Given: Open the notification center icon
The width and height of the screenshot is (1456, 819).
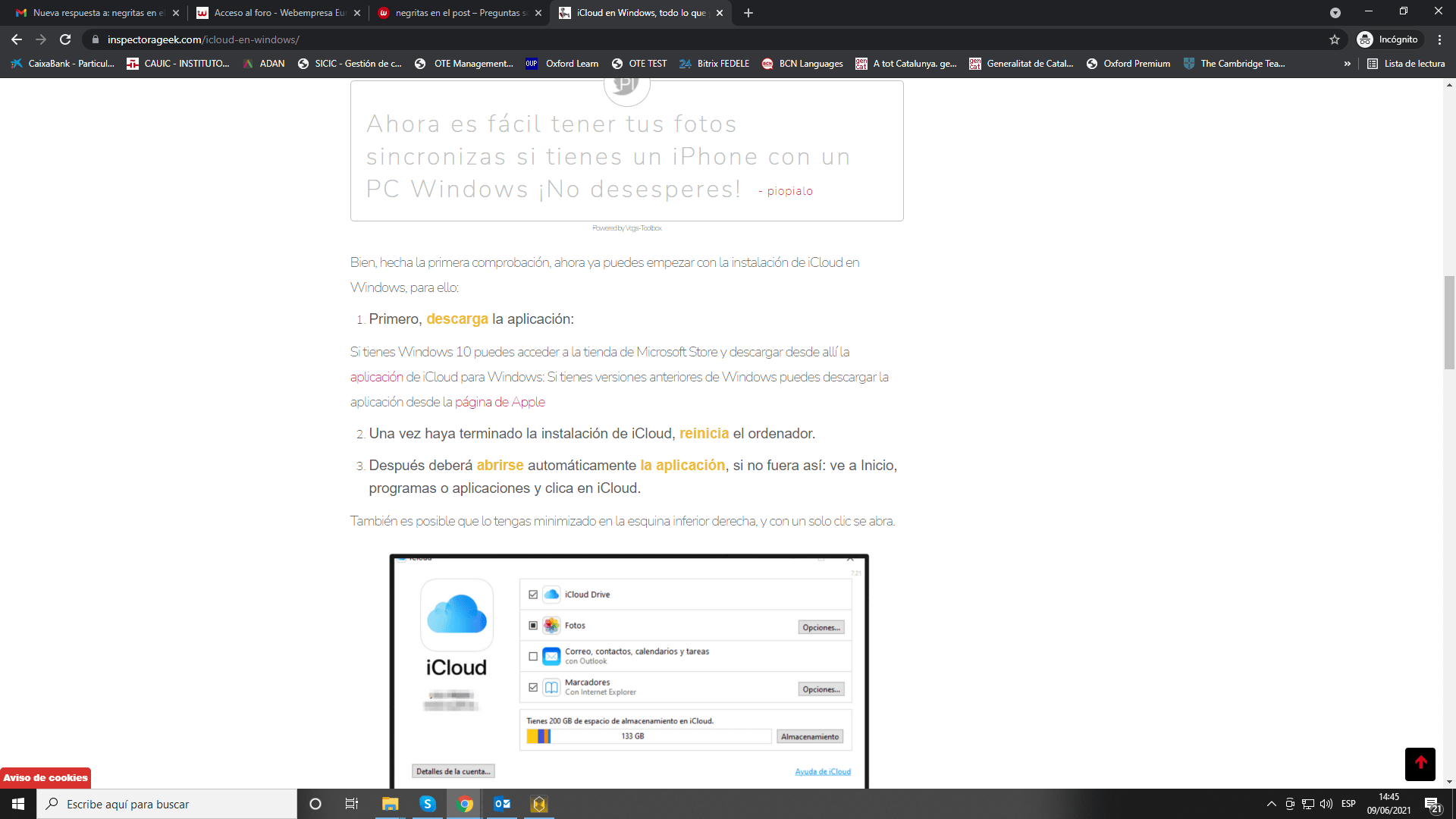Looking at the screenshot, I should coord(1432,804).
